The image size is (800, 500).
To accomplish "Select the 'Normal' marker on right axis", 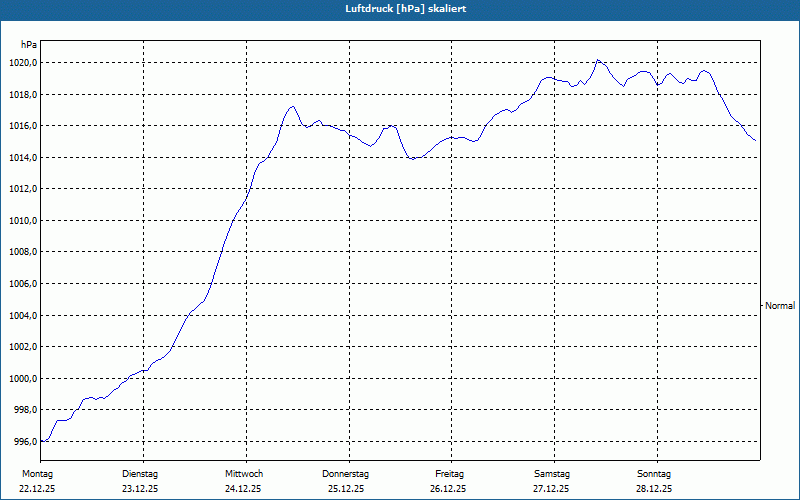I will click(x=780, y=306).
